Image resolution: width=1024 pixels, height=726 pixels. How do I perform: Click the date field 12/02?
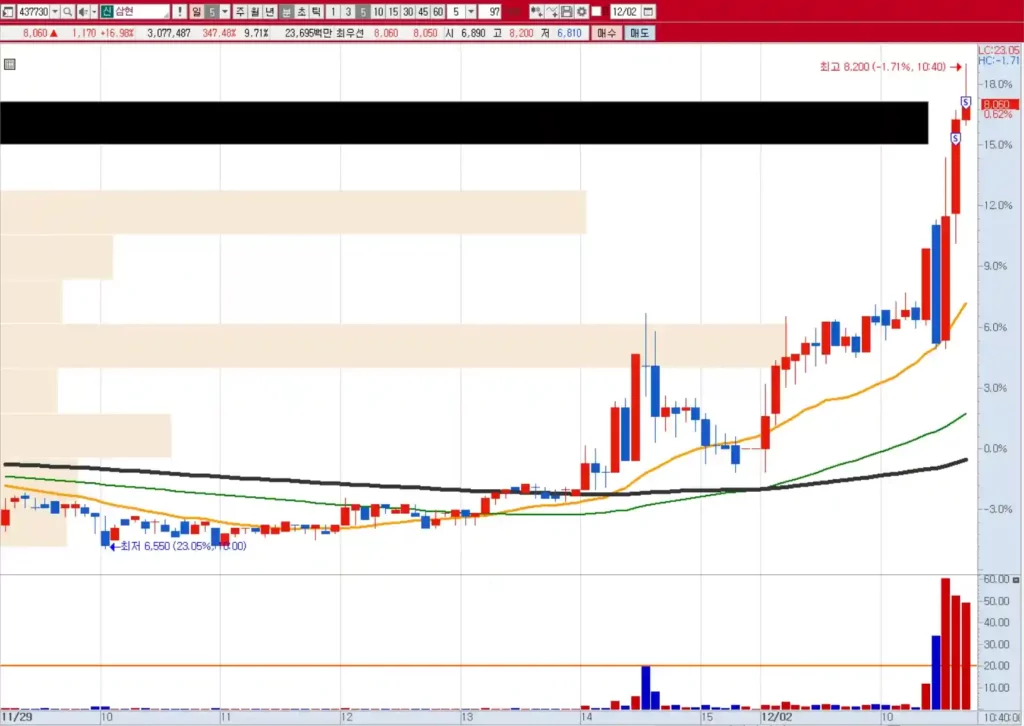coord(625,12)
